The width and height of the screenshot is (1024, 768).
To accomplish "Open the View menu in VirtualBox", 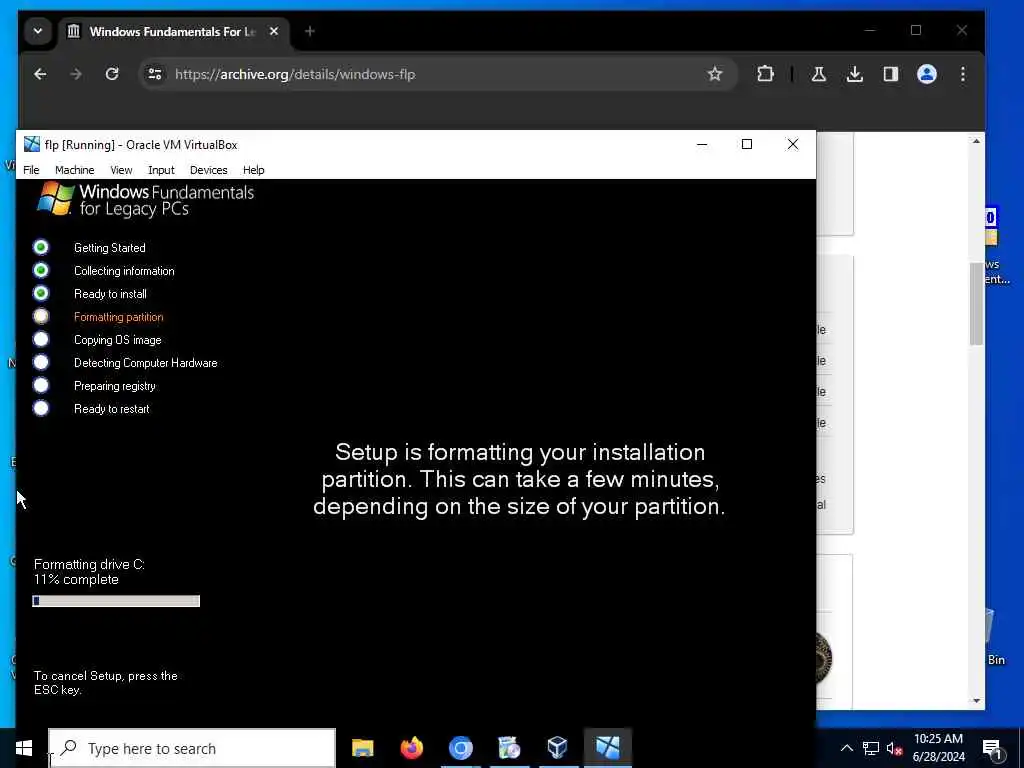I will pos(121,170).
